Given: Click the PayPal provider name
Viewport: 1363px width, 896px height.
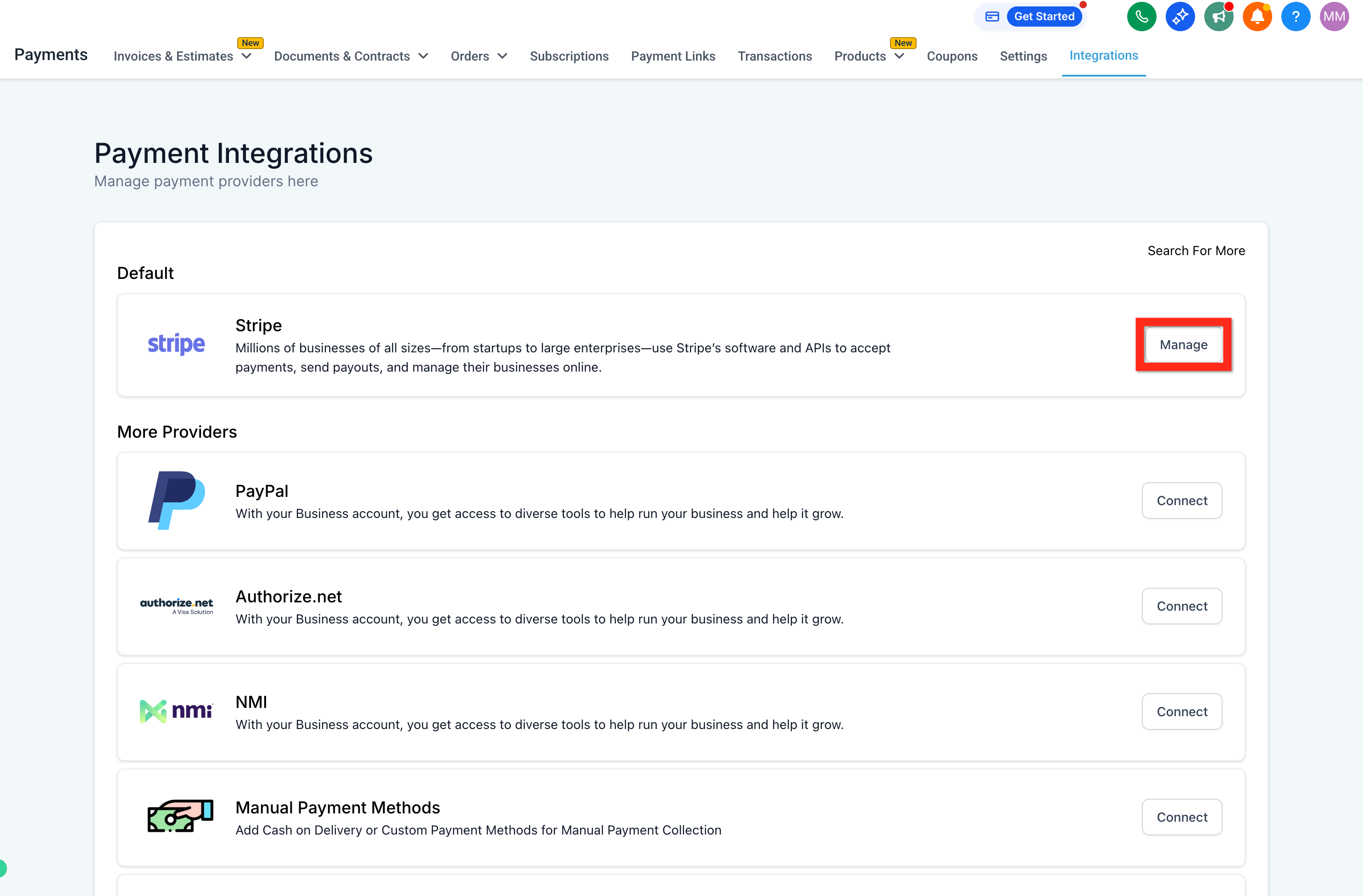Looking at the screenshot, I should pyautogui.click(x=261, y=490).
